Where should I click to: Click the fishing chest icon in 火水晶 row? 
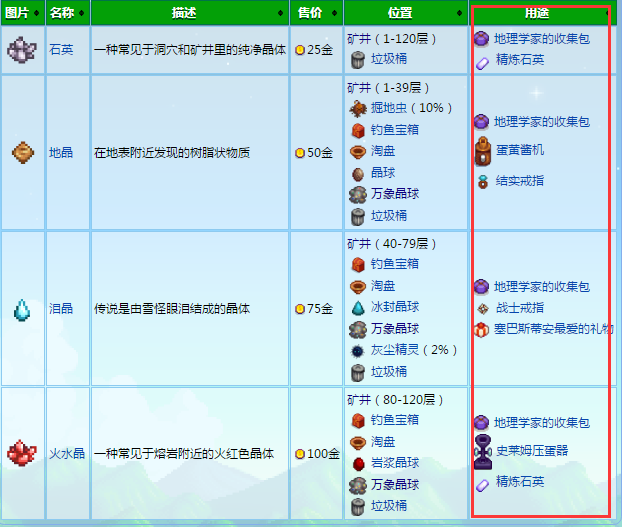click(358, 421)
